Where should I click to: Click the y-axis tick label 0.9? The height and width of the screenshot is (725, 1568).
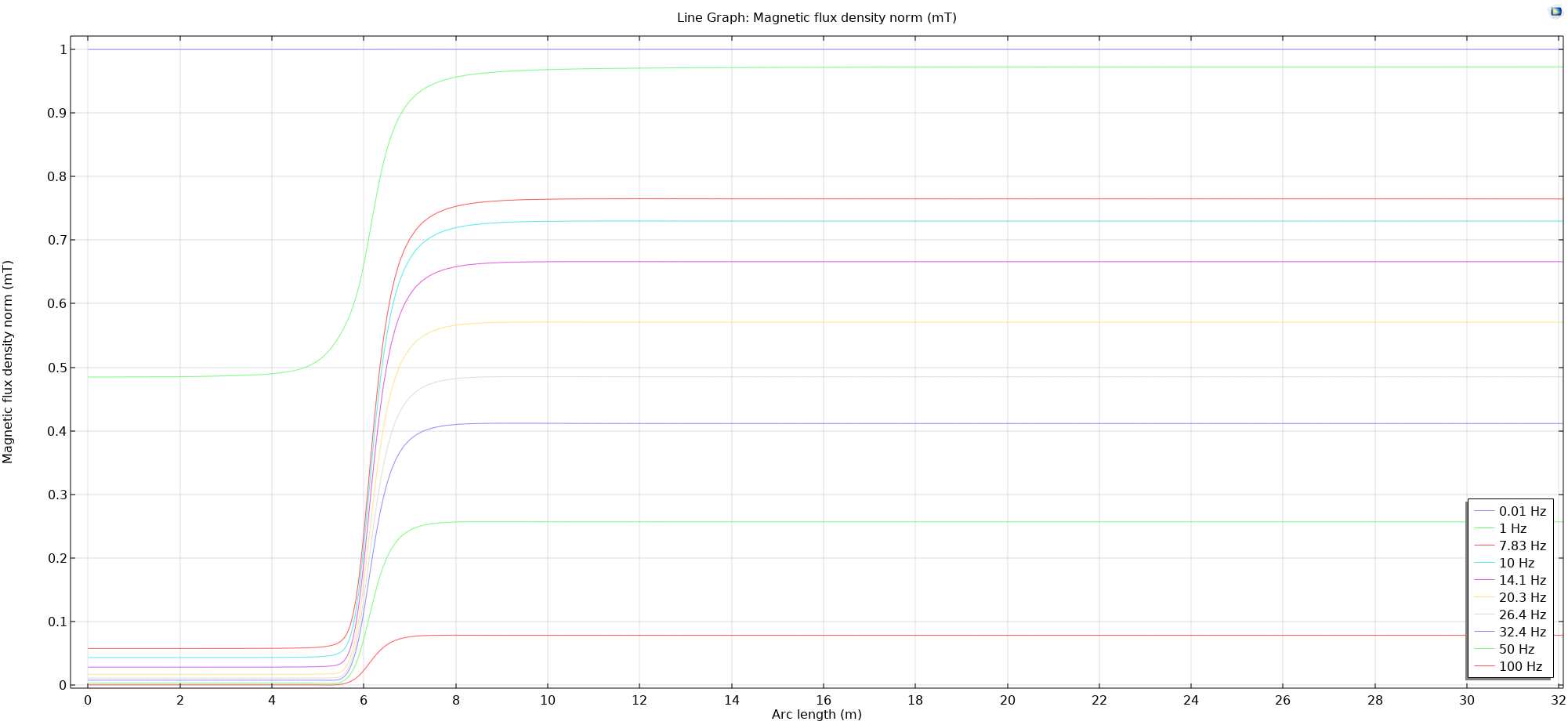click(x=57, y=113)
